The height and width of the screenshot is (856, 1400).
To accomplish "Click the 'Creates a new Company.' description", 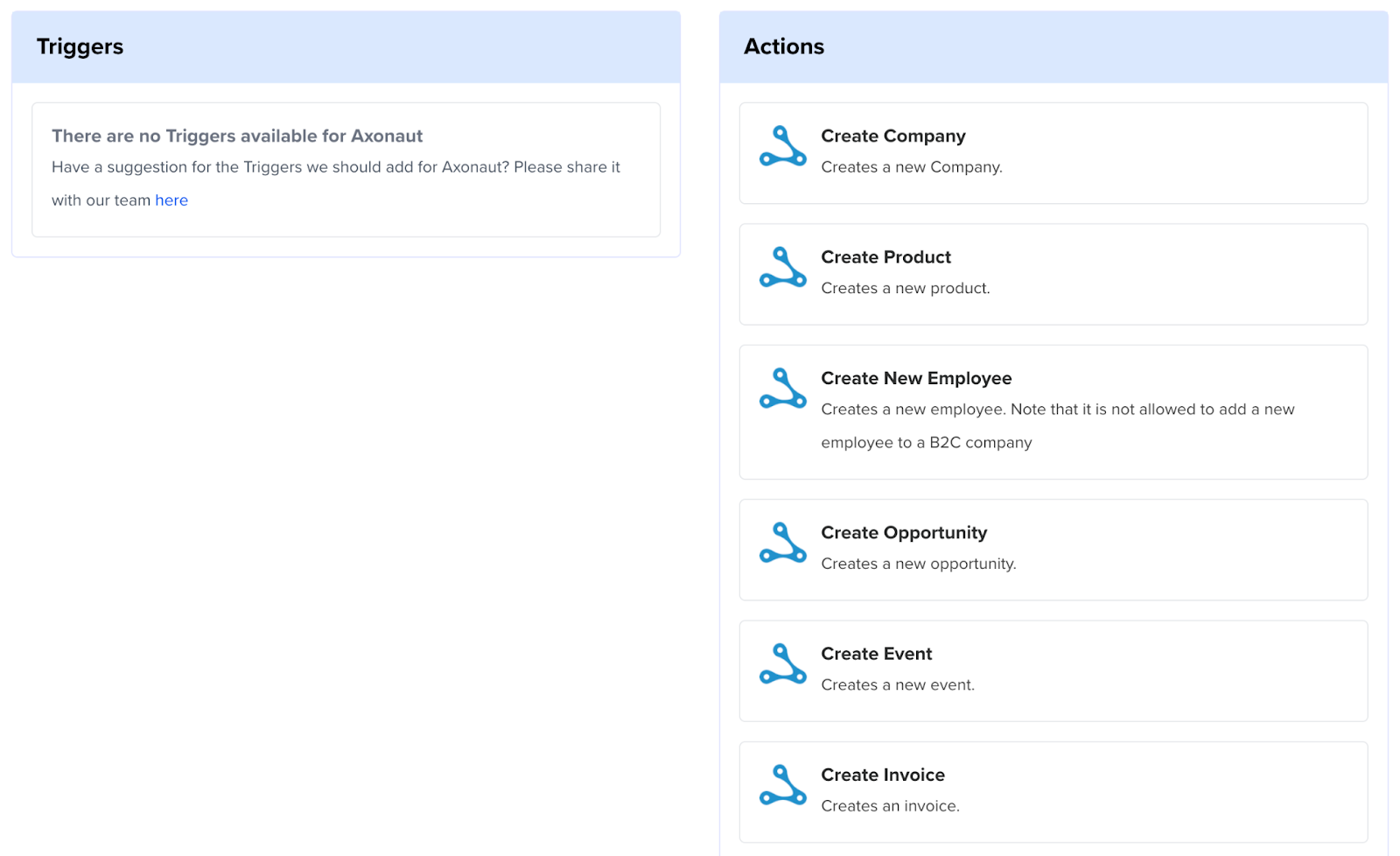I will point(912,167).
